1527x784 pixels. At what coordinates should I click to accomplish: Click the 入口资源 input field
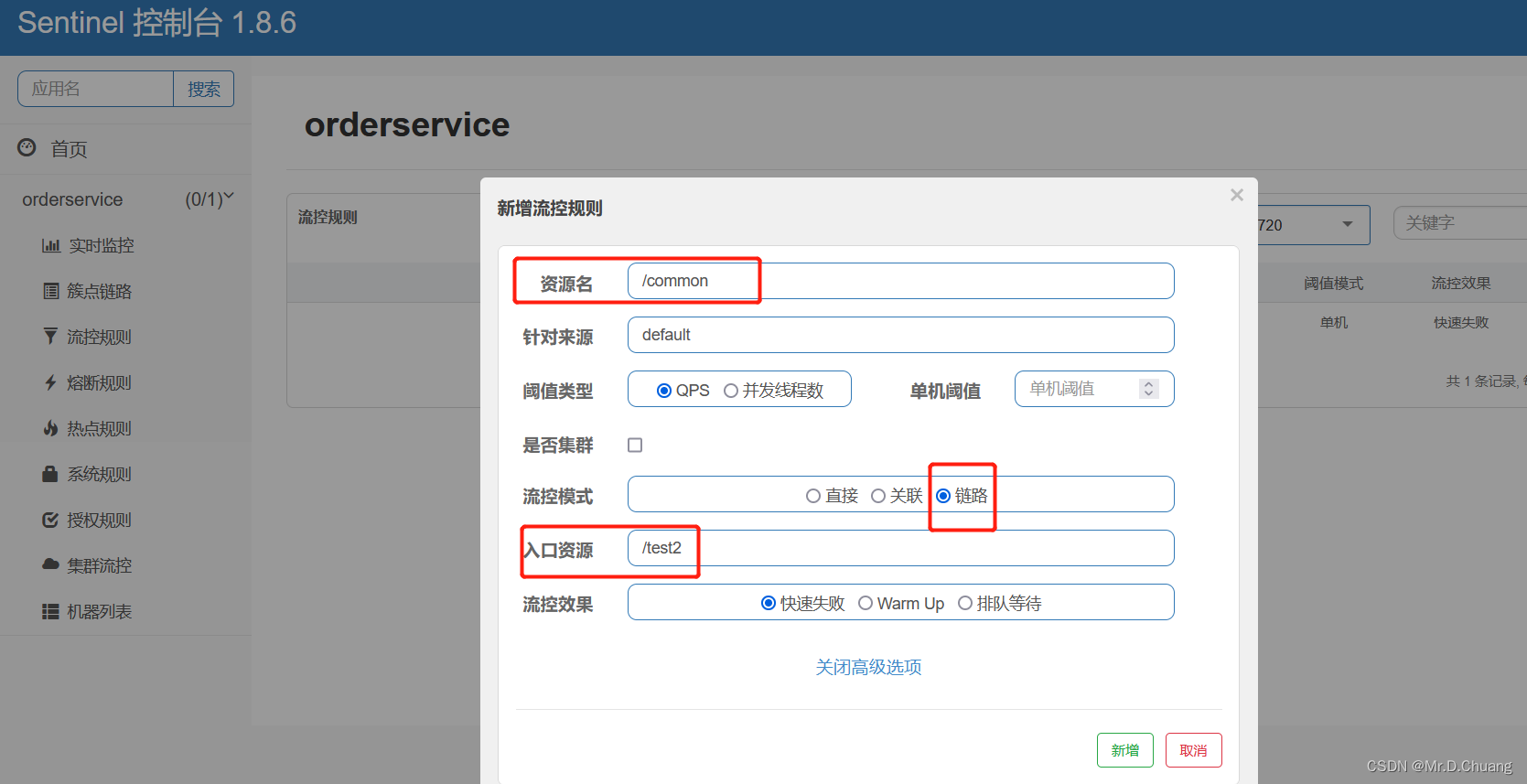point(900,548)
